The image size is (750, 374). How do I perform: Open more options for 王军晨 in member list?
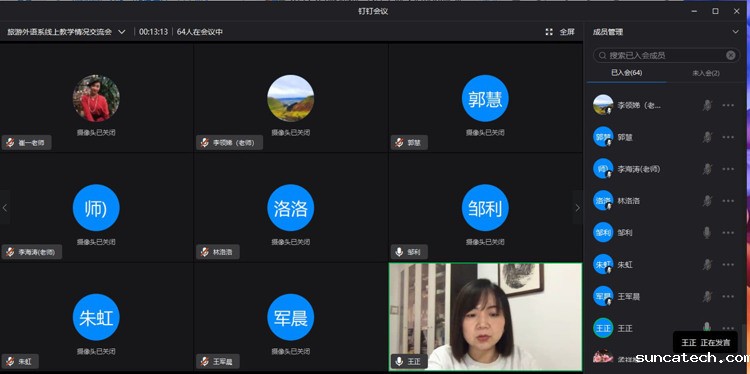coord(728,297)
